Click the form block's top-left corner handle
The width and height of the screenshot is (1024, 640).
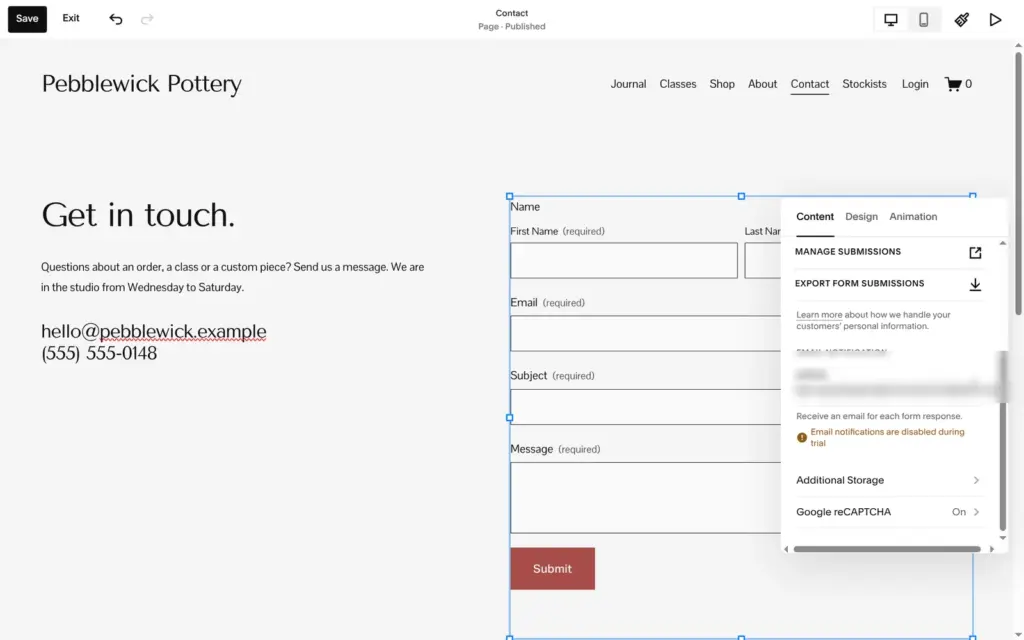[x=510, y=196]
